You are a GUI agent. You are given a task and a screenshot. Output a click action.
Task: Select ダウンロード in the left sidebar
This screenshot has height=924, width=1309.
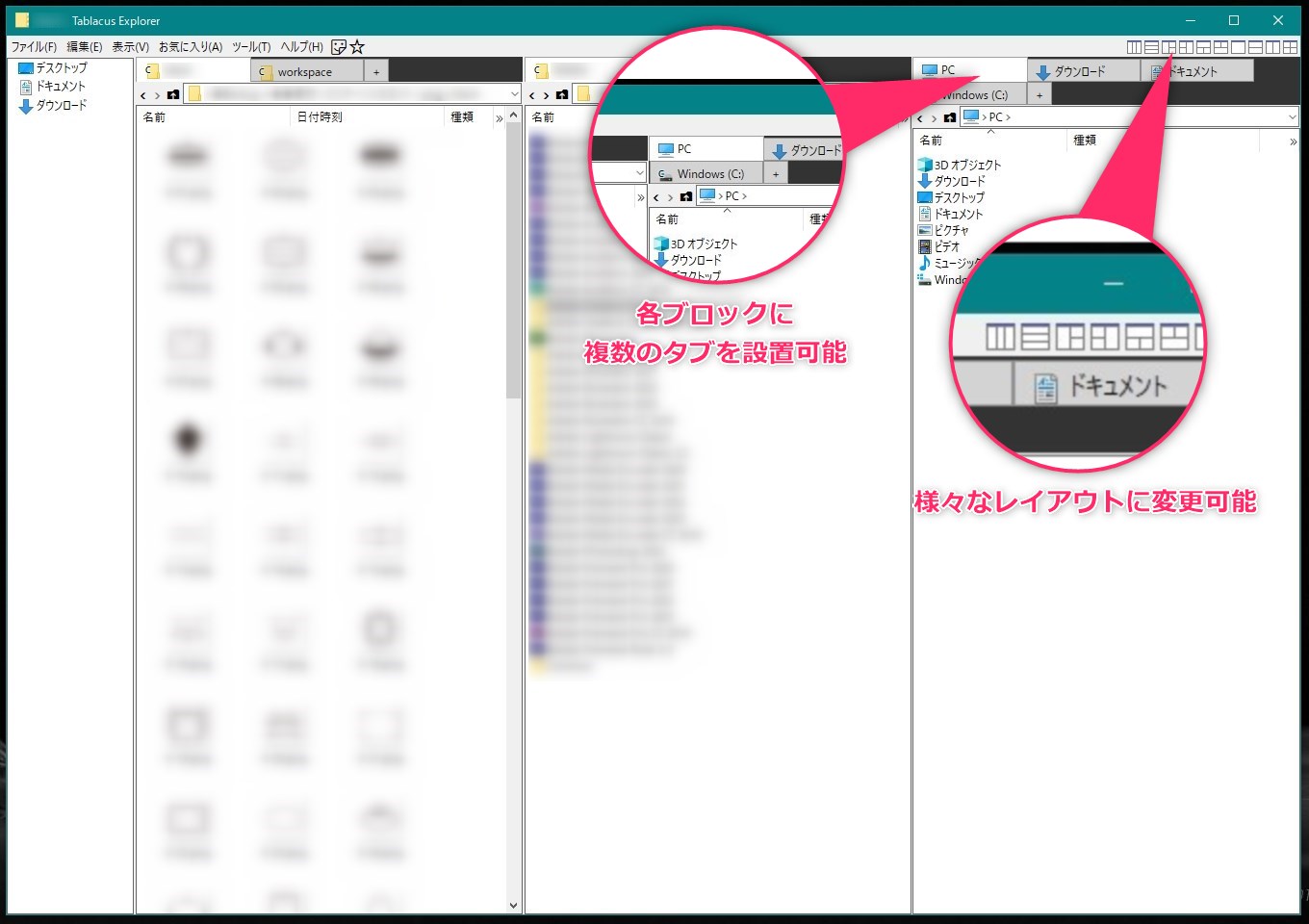(53, 106)
